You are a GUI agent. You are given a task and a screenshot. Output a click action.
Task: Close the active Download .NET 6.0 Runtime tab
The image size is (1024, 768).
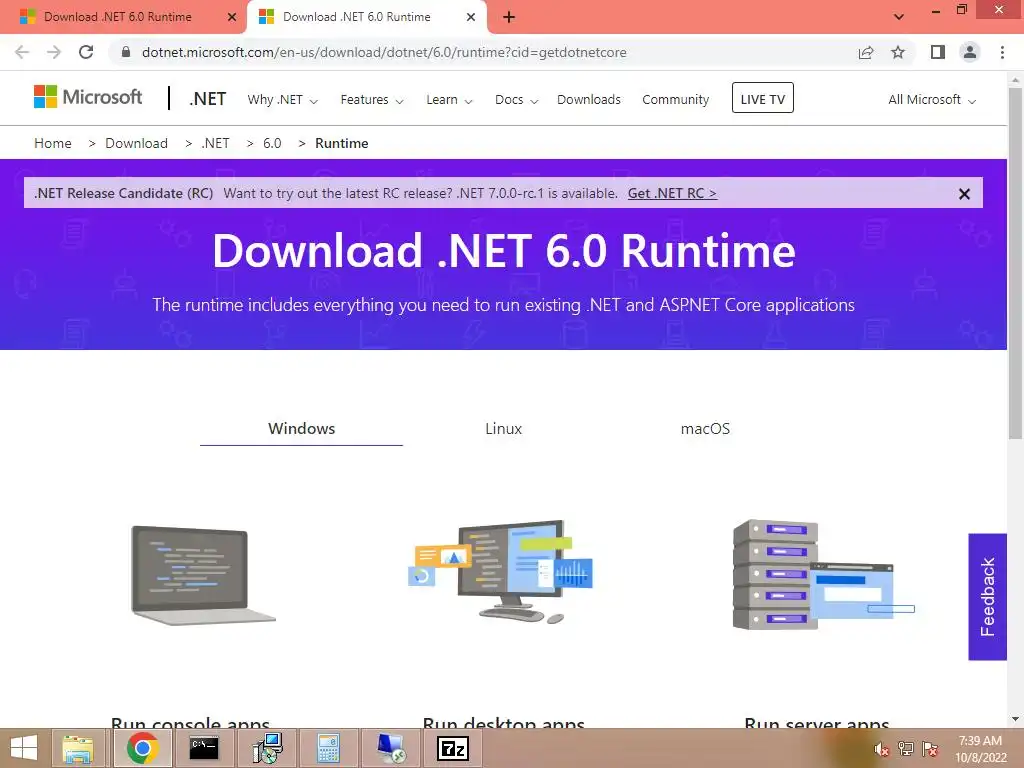(x=471, y=18)
